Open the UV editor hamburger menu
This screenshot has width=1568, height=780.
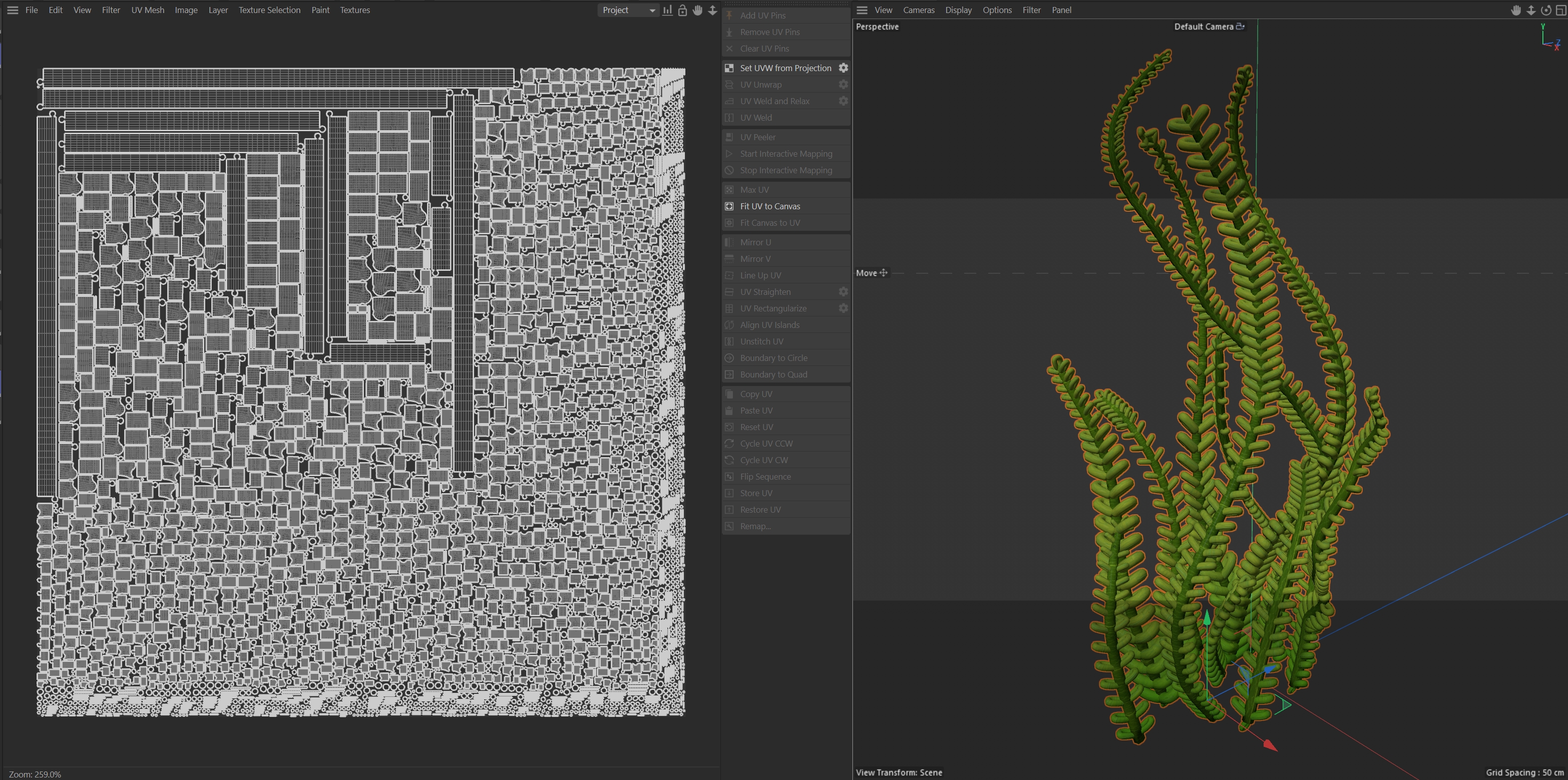tap(12, 11)
